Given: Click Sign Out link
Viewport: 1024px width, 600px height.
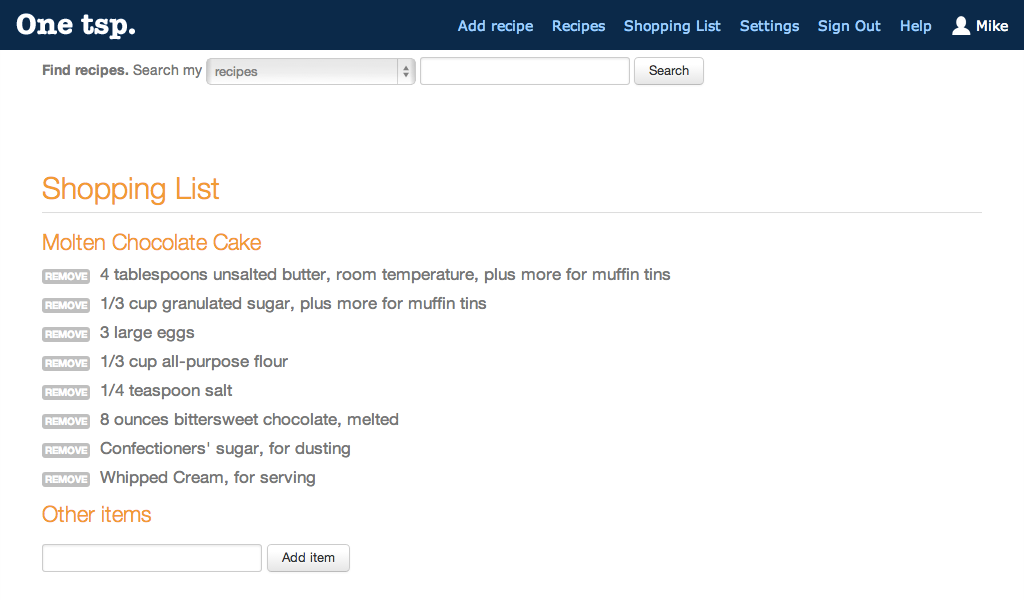Looking at the screenshot, I should (849, 26).
